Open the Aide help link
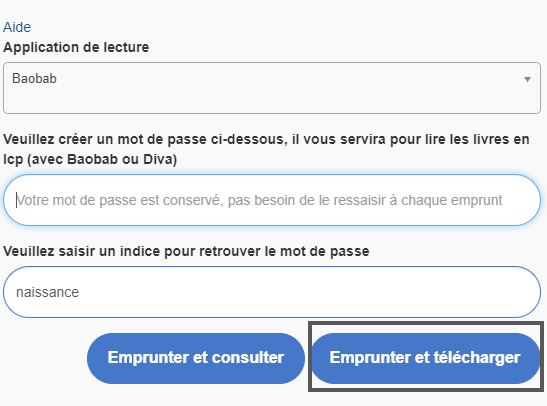 (x=17, y=27)
